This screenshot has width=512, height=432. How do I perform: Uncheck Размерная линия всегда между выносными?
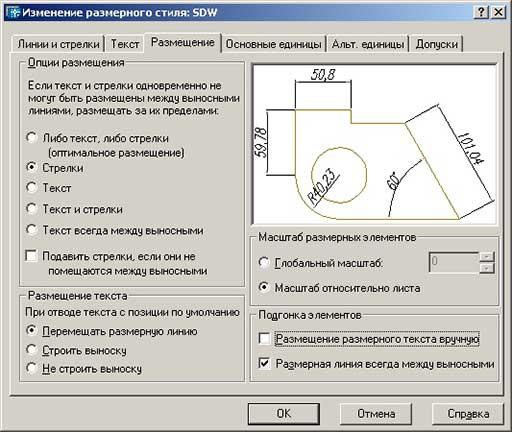[264, 363]
